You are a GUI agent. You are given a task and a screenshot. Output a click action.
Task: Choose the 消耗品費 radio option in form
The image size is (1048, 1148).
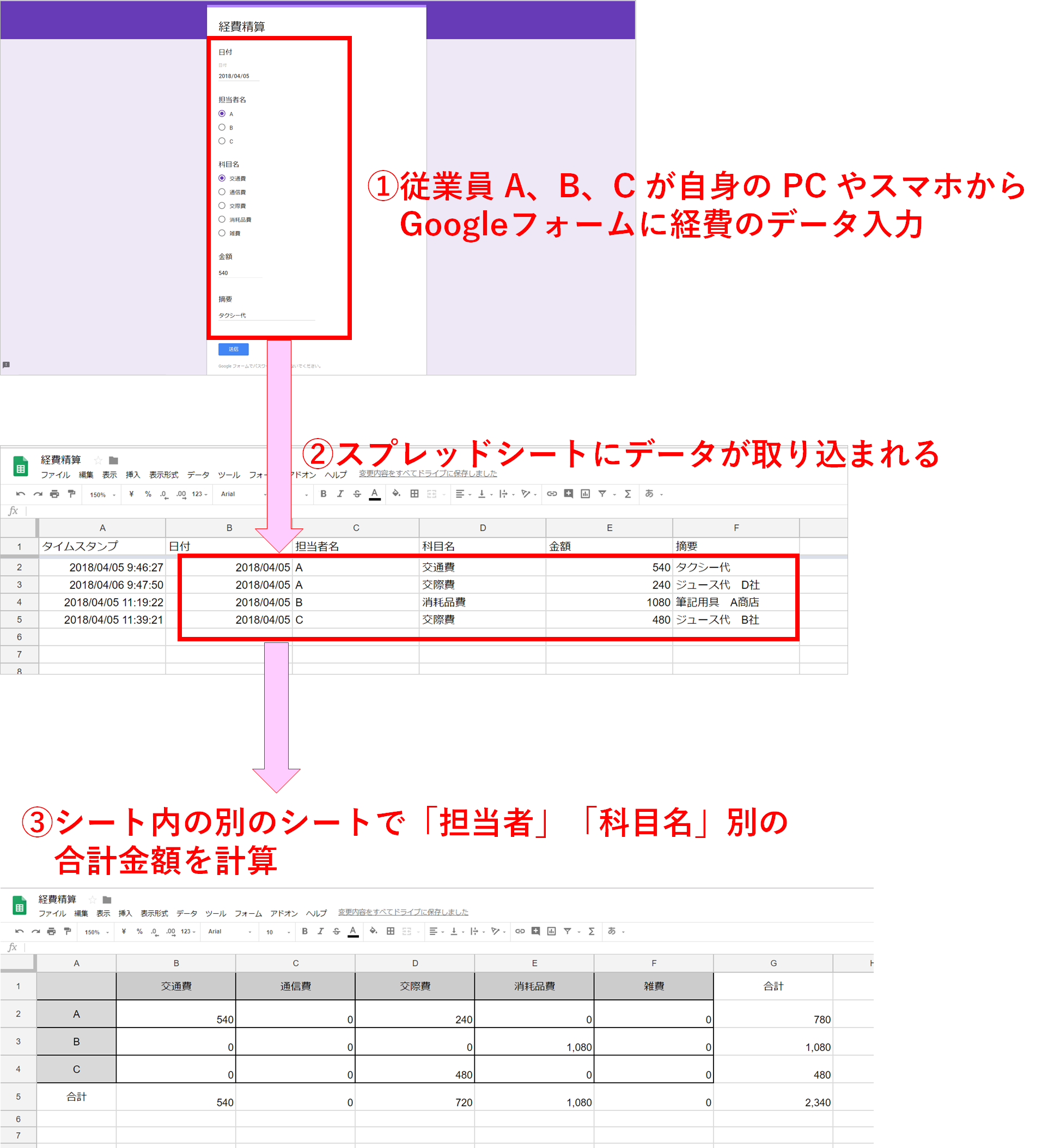pyautogui.click(x=222, y=219)
